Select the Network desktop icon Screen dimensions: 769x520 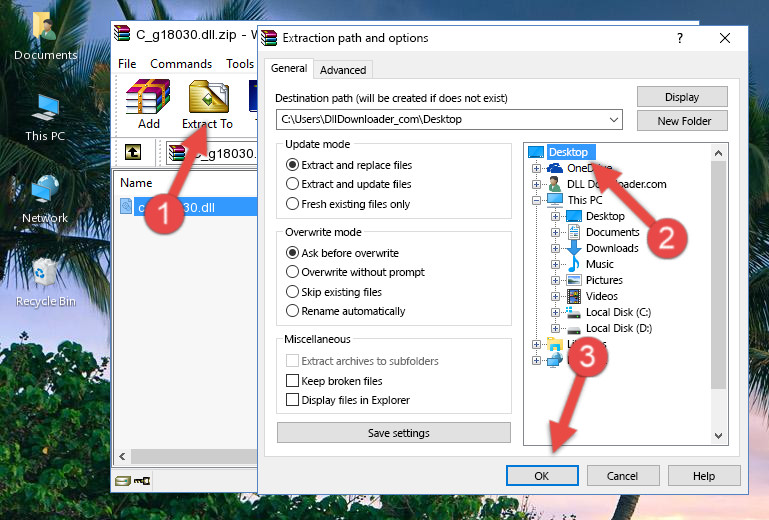pyautogui.click(x=45, y=199)
